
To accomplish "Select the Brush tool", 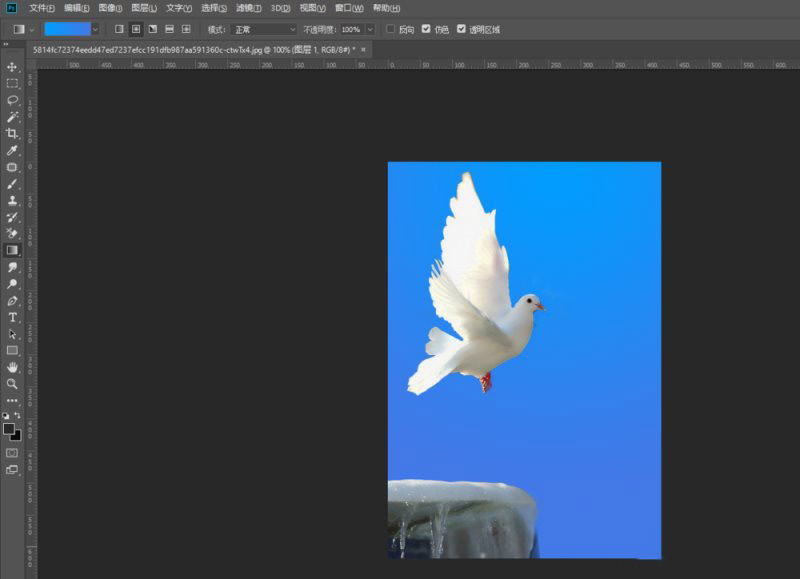I will (13, 184).
